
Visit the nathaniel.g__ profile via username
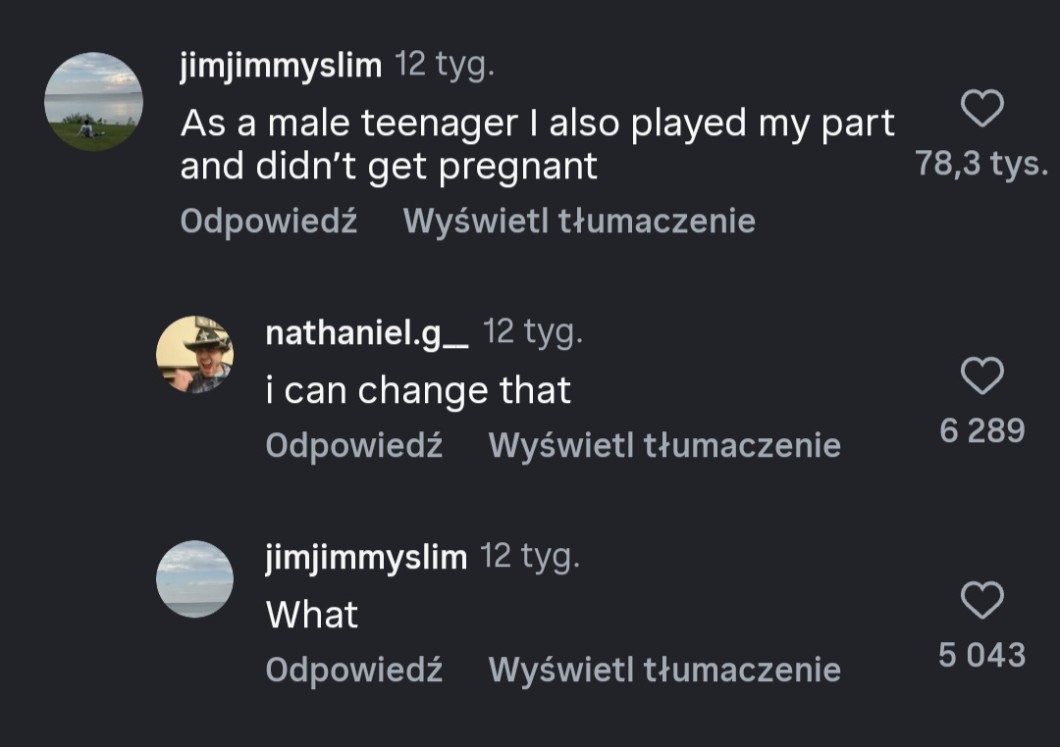pos(367,334)
